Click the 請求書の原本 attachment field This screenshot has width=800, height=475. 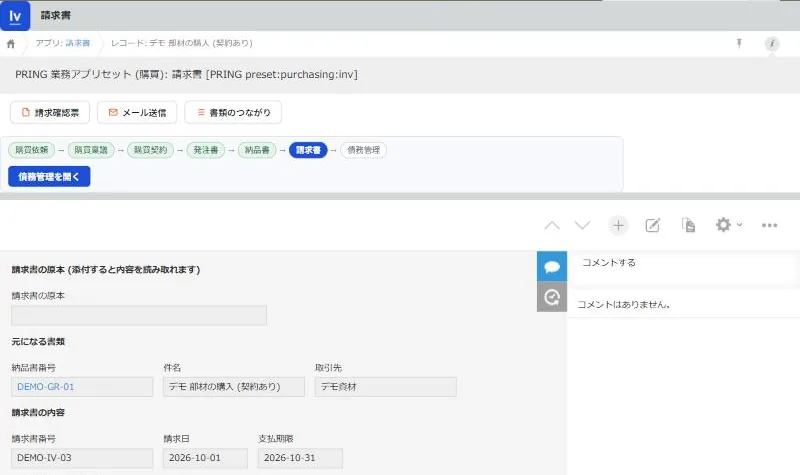pyautogui.click(x=139, y=315)
